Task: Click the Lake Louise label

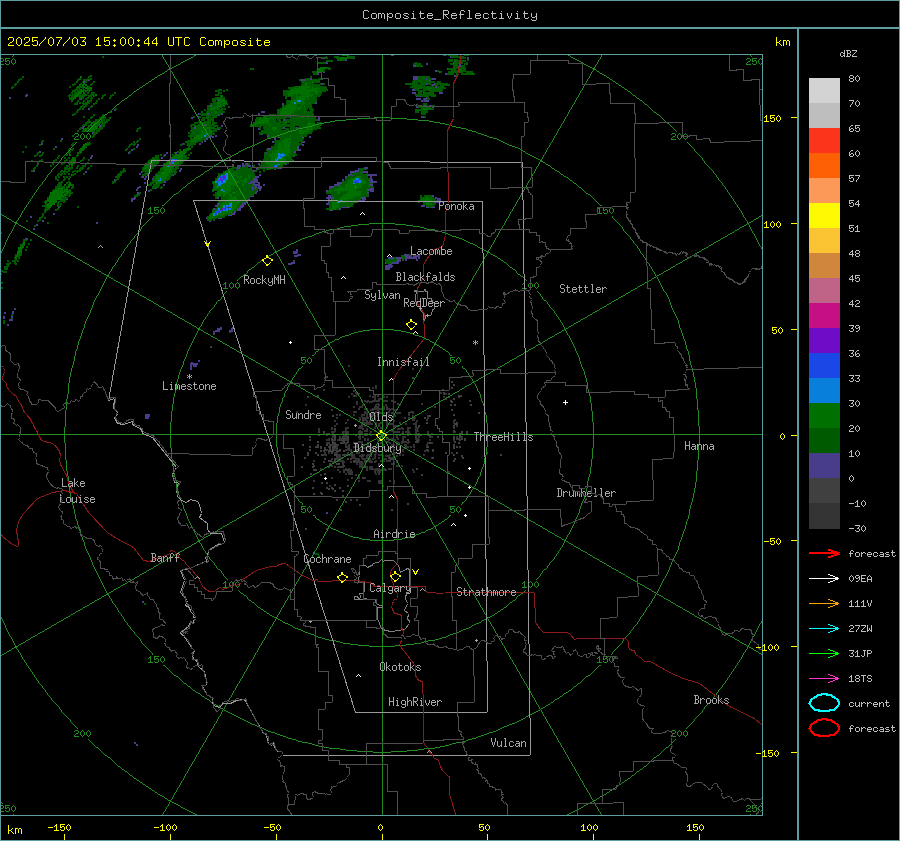Action: coord(77,491)
